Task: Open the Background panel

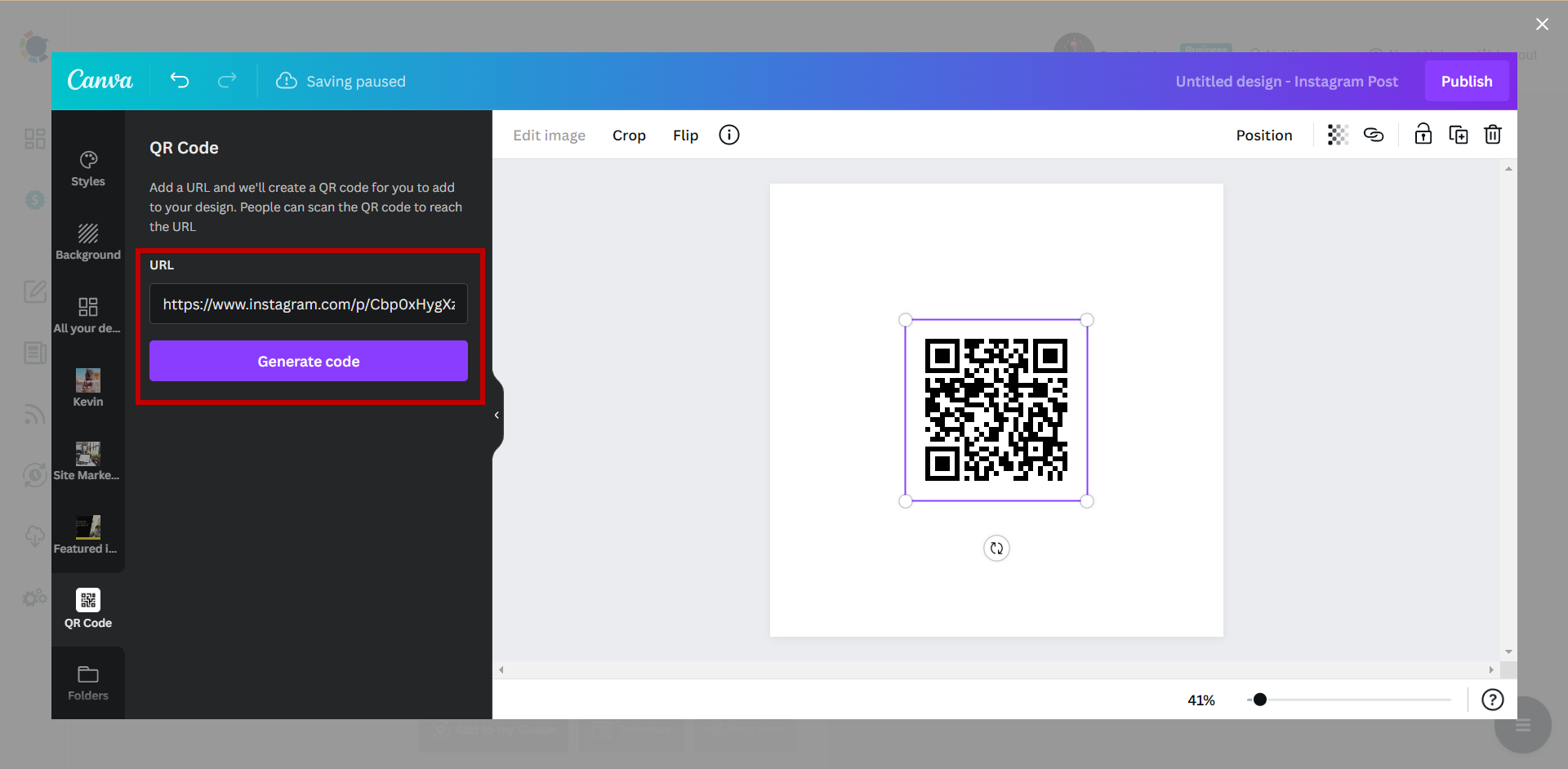Action: click(x=88, y=242)
